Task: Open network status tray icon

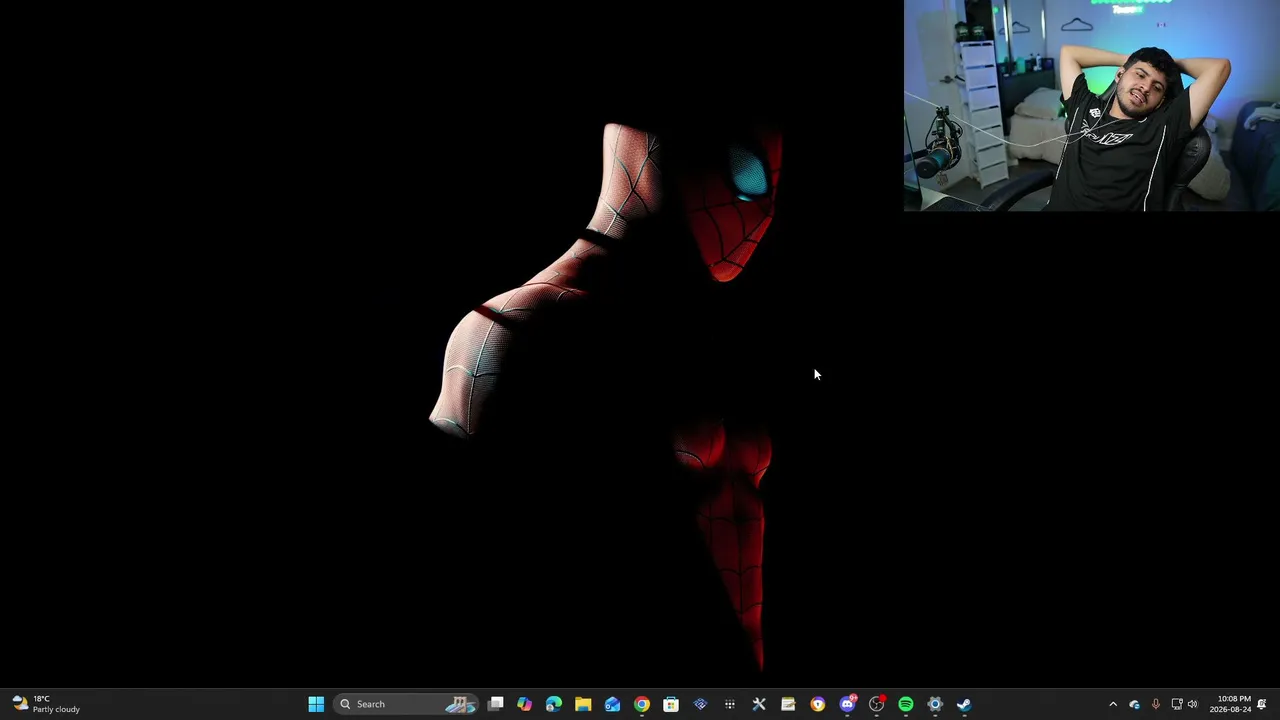Action: coord(1177,704)
